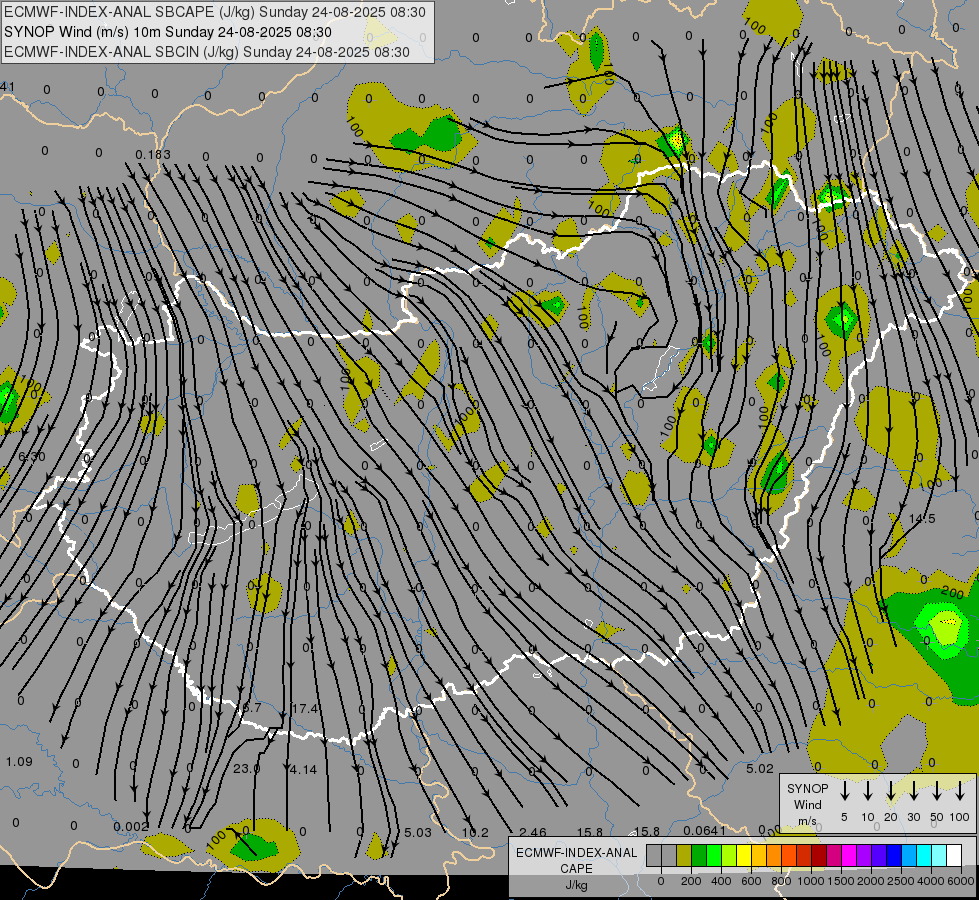This screenshot has width=979, height=900.
Task: Click the SYNOP Wind 10m header line
Action: point(168,32)
